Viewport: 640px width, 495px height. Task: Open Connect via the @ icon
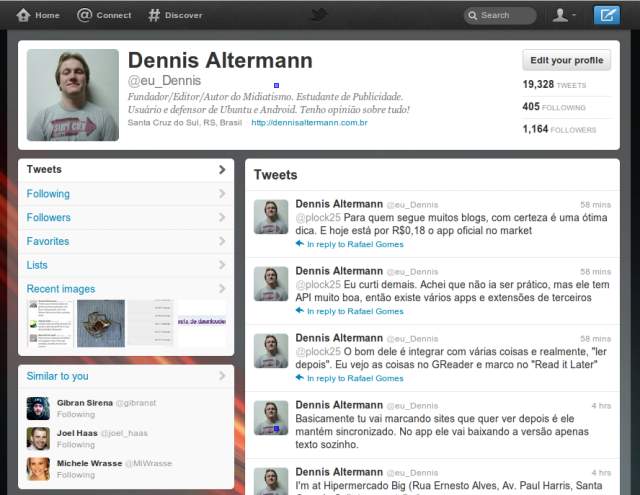click(84, 15)
